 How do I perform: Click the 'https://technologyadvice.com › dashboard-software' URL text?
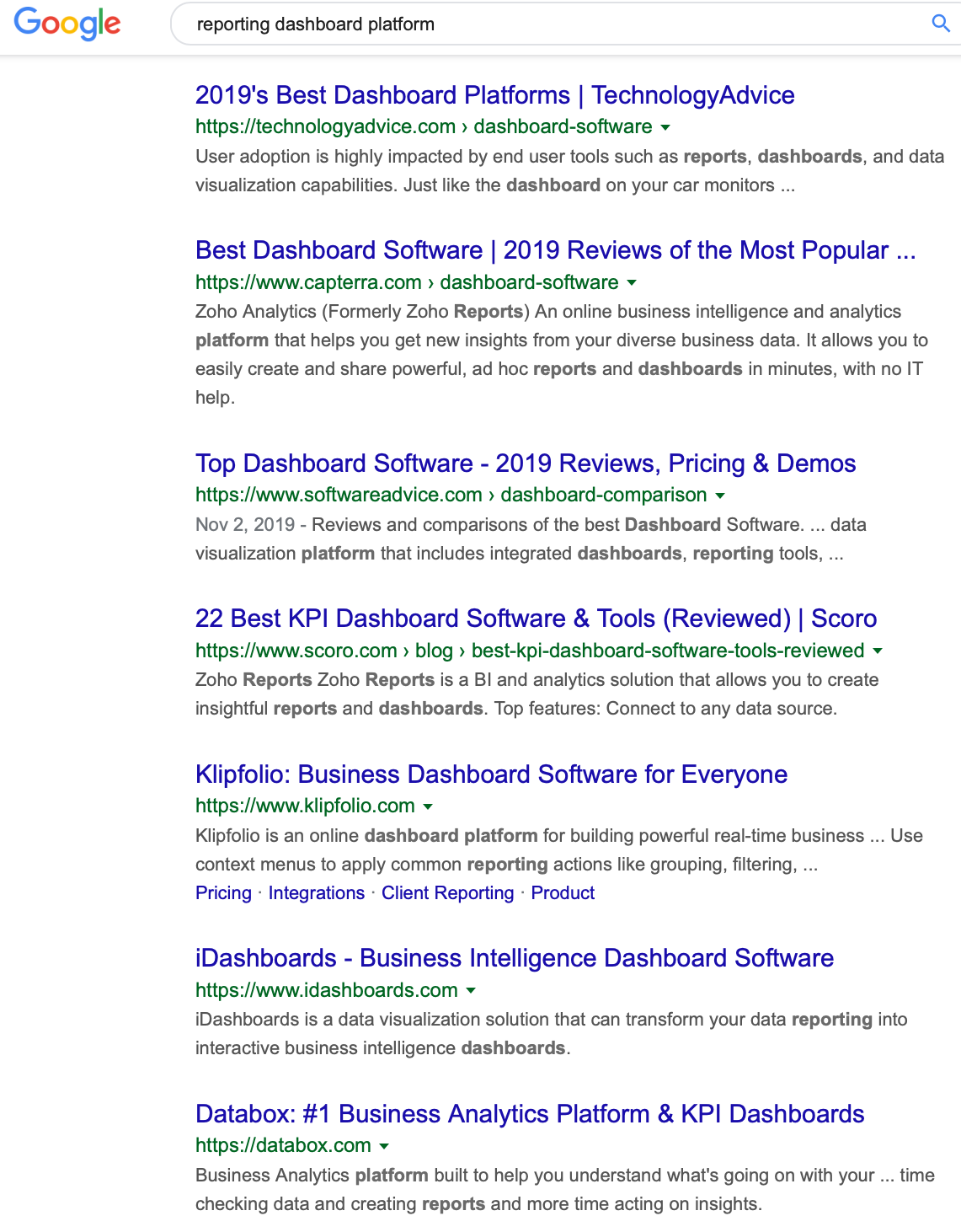[424, 126]
